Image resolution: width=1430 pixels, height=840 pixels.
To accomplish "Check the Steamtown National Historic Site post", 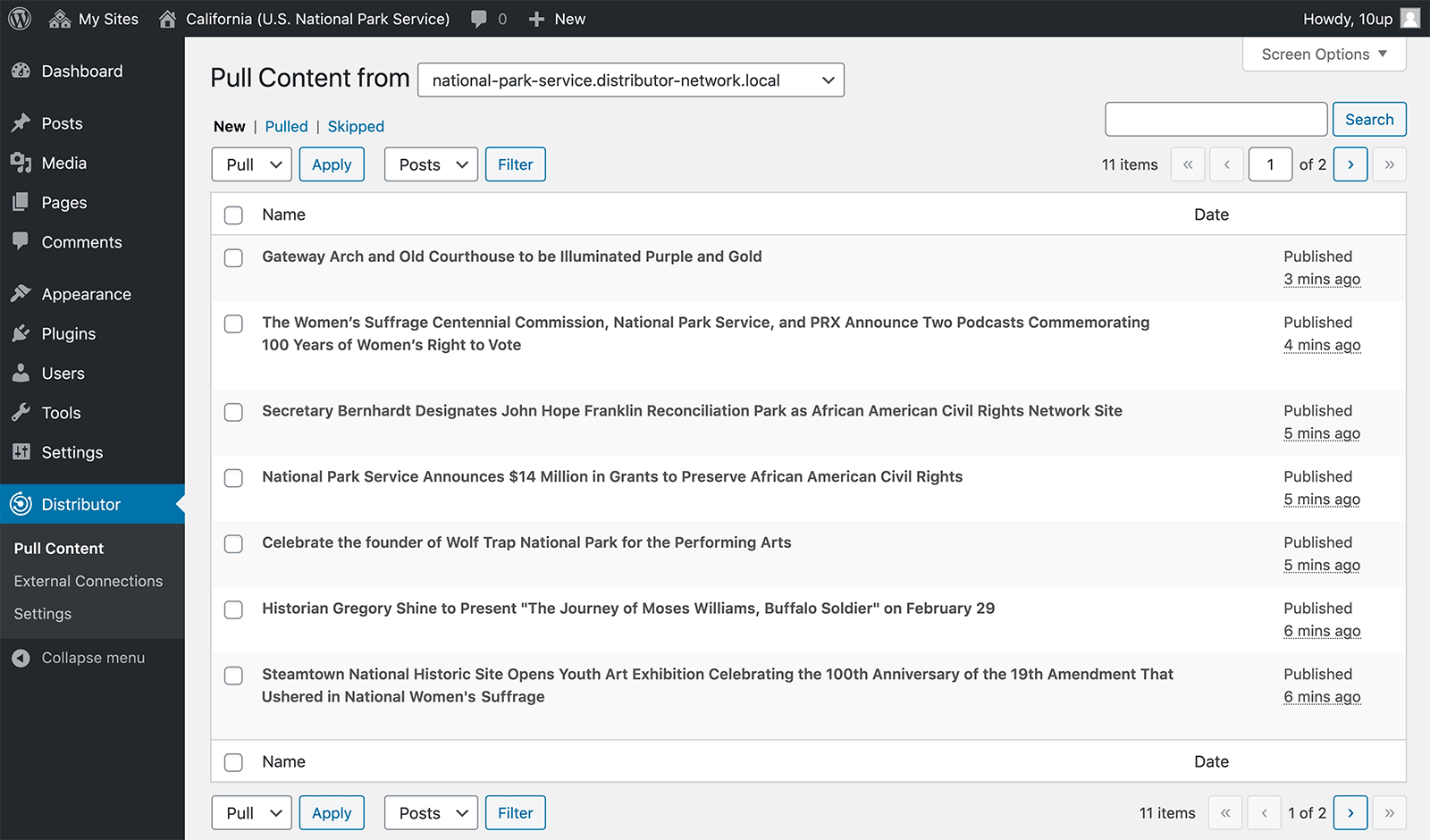I will click(x=233, y=676).
